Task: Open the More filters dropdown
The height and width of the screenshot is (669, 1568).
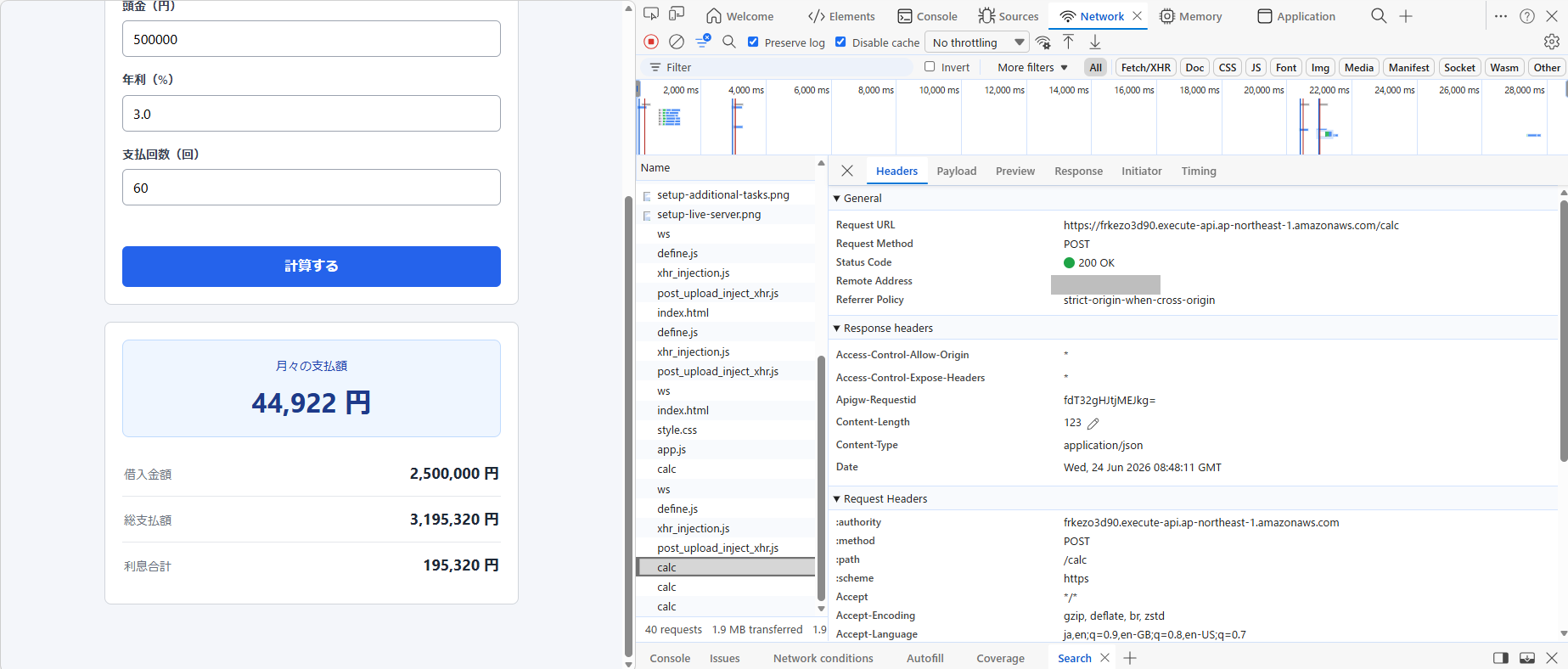Action: point(1032,67)
